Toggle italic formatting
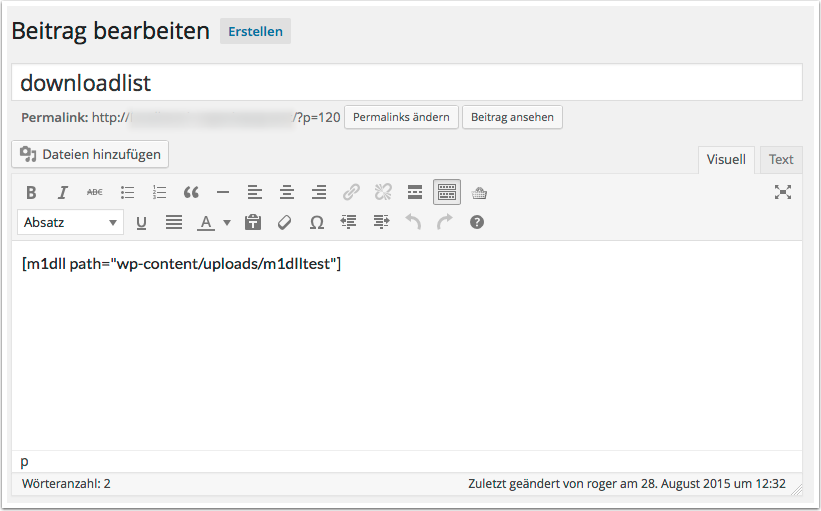Screen dimensions: 821x511 63,193
